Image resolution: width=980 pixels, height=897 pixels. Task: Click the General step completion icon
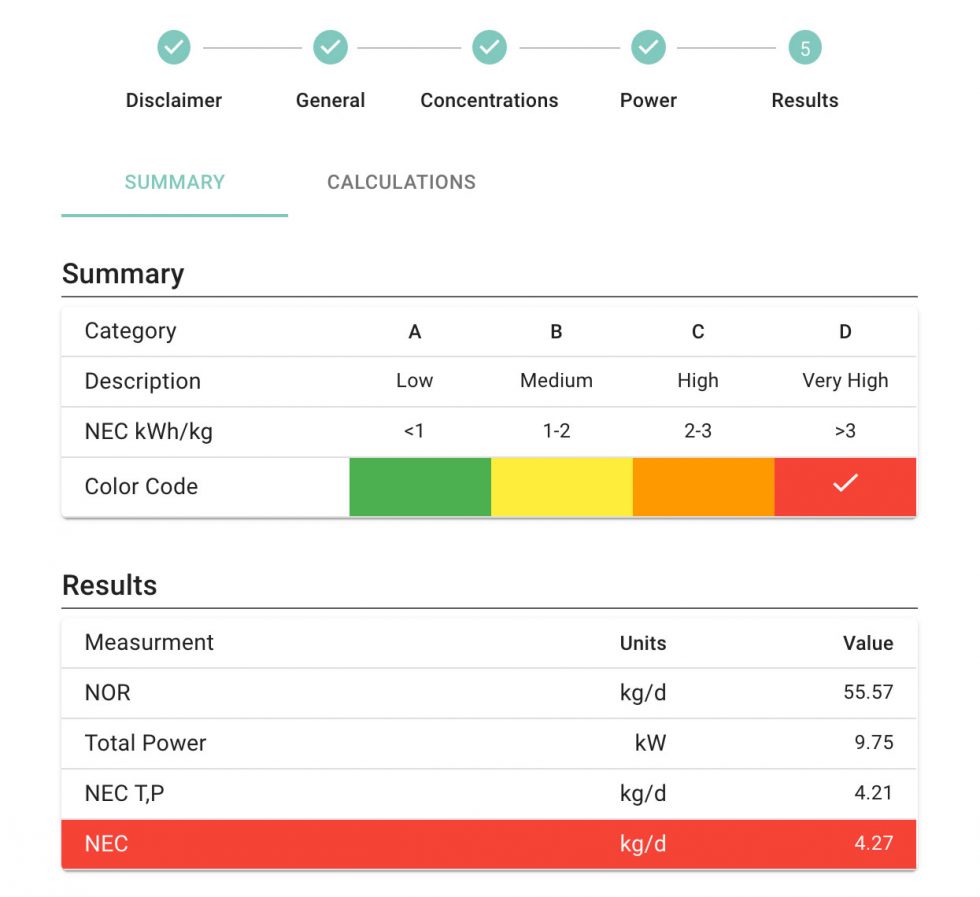[330, 47]
